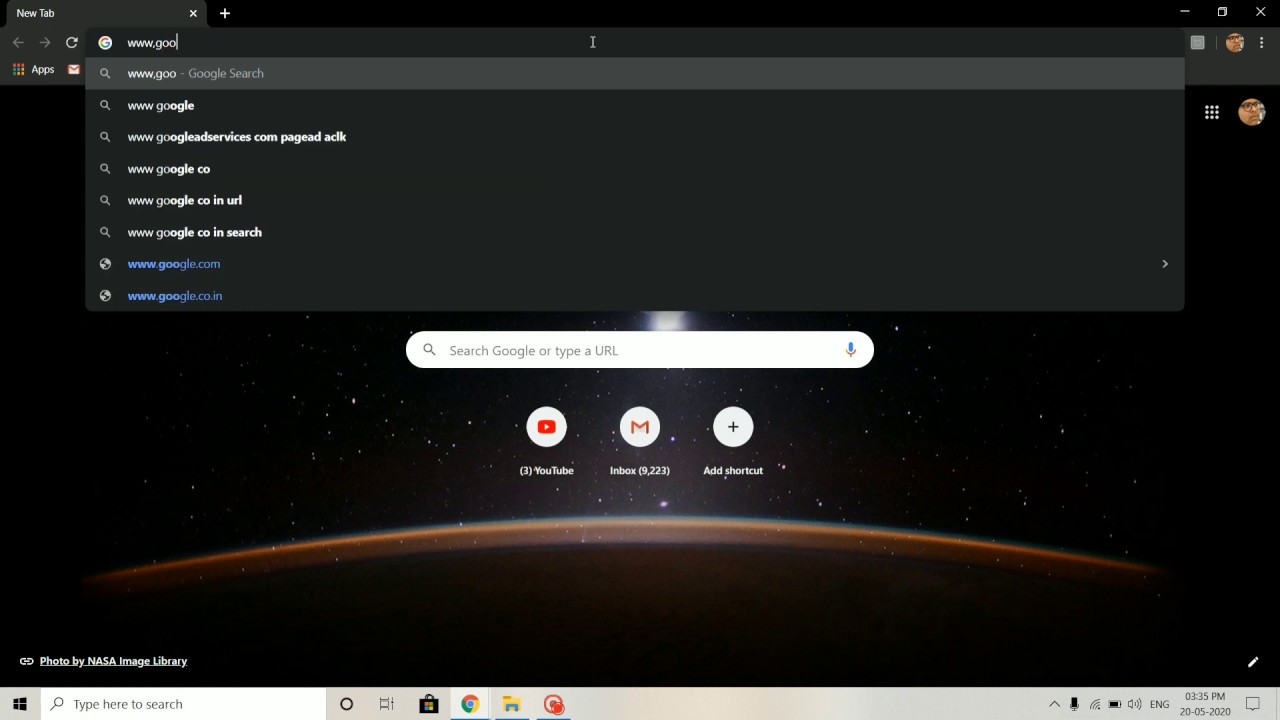Image resolution: width=1280 pixels, height=720 pixels.
Task: Customize the page with the pencil icon
Action: (x=1253, y=661)
